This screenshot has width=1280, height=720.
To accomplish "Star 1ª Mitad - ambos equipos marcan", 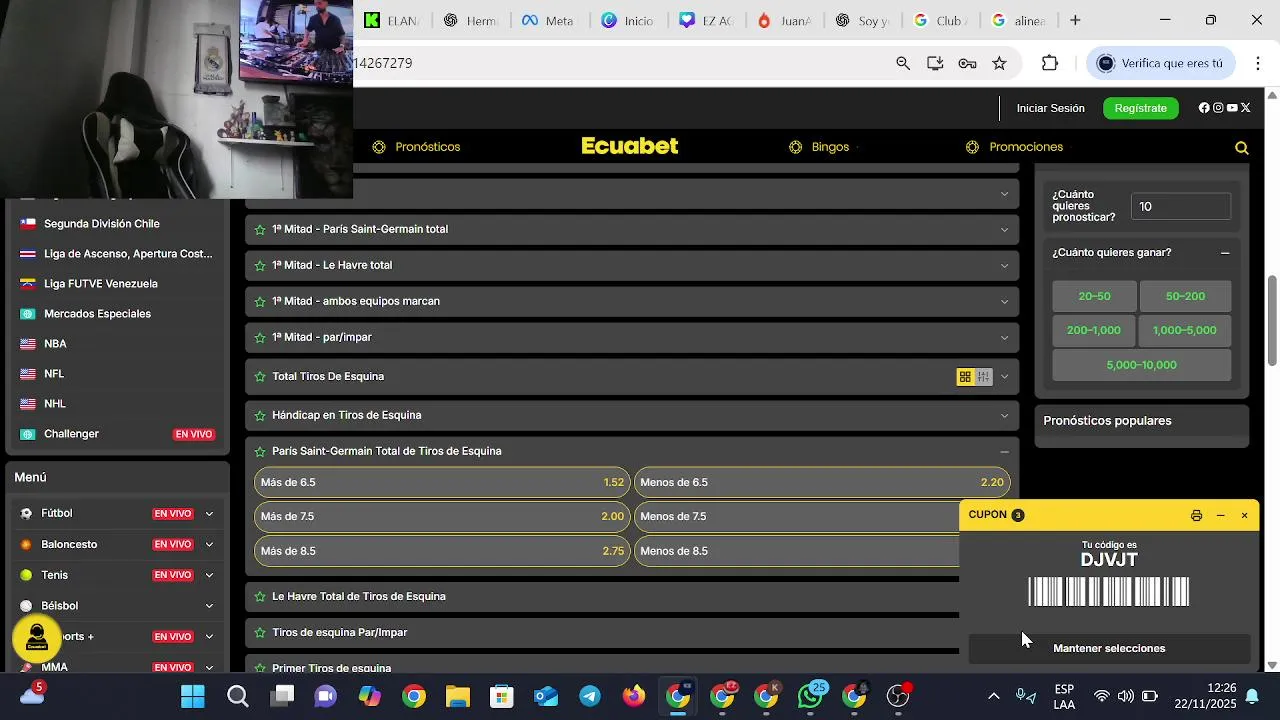I will tap(260, 302).
